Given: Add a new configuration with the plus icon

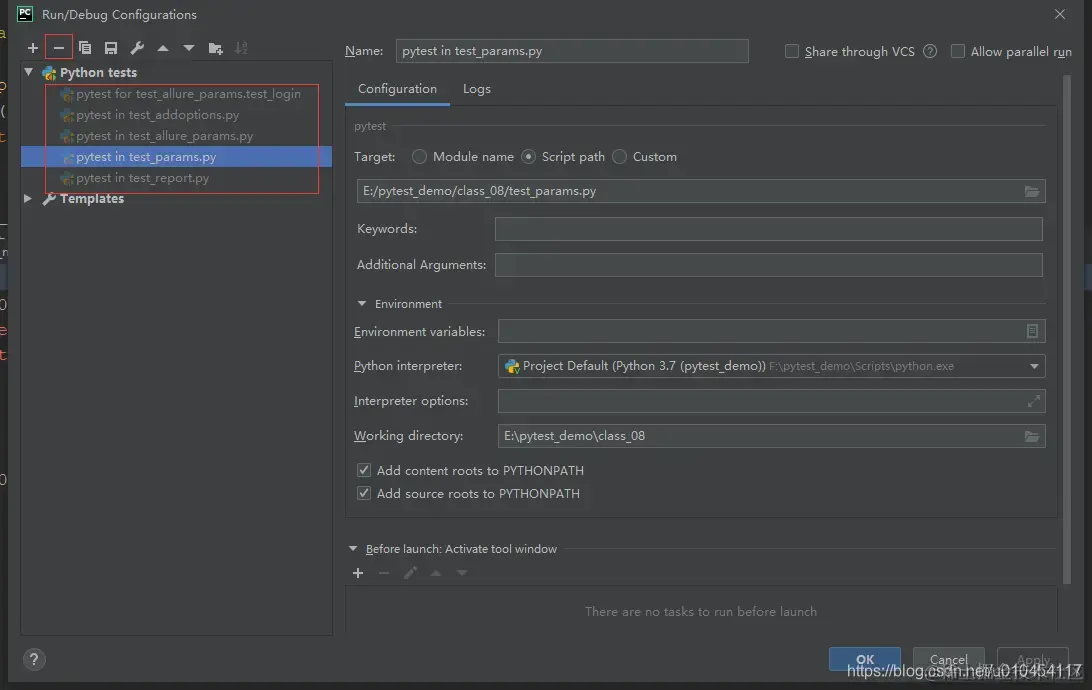Looking at the screenshot, I should tap(33, 48).
